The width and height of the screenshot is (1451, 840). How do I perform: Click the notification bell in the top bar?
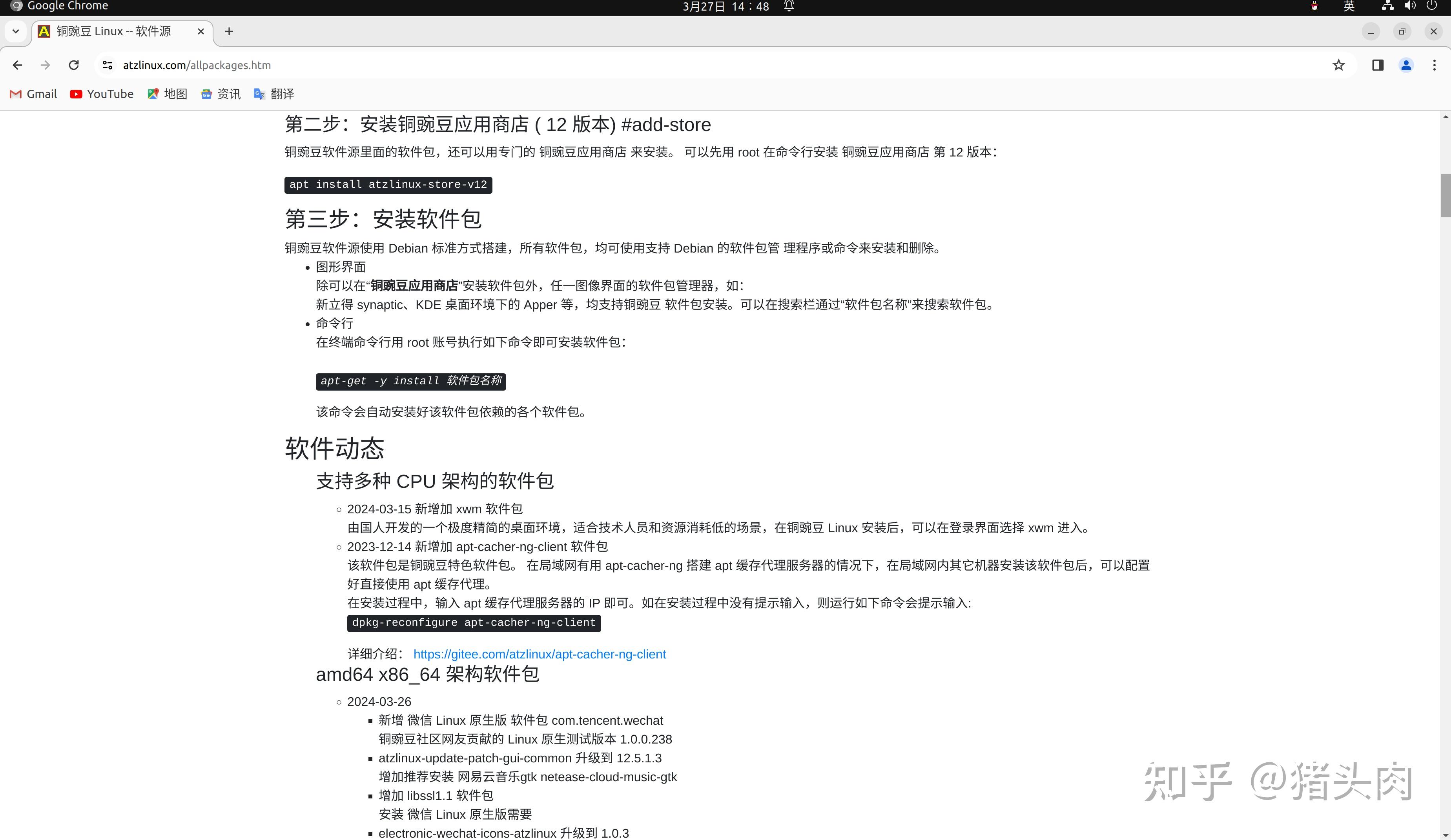pyautogui.click(x=788, y=6)
